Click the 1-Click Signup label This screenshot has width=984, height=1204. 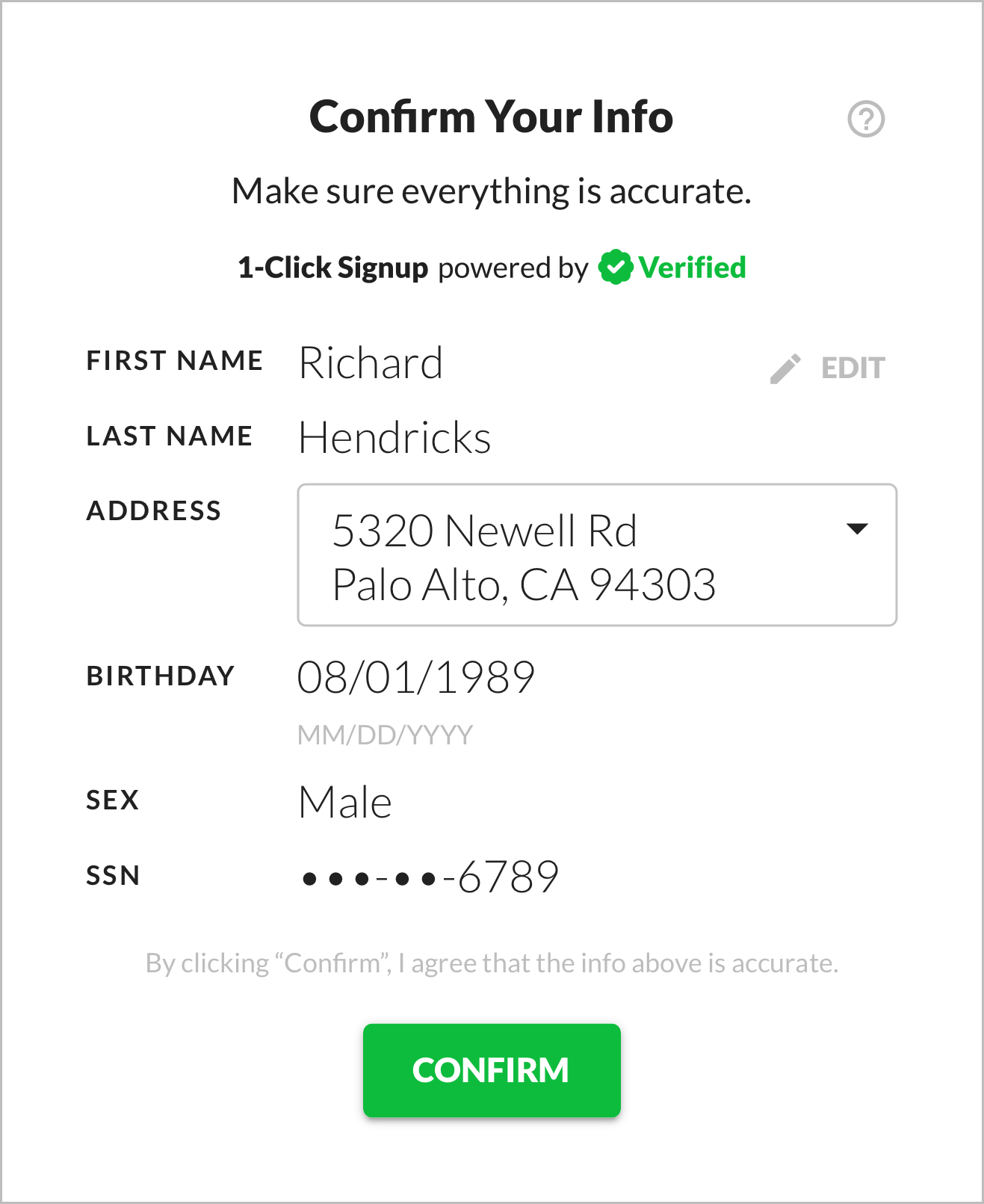pyautogui.click(x=332, y=268)
